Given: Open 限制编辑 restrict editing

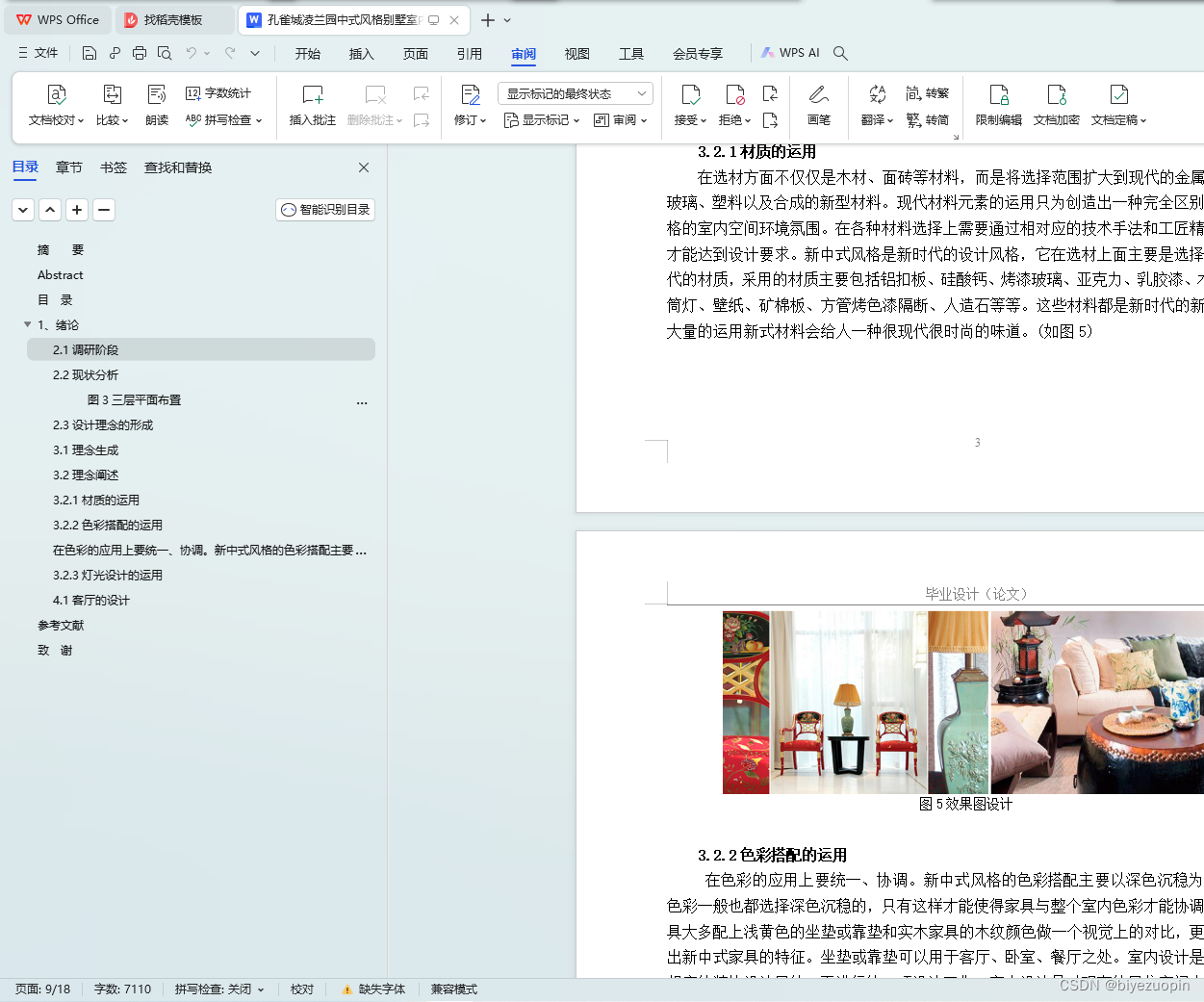Looking at the screenshot, I should [x=999, y=106].
